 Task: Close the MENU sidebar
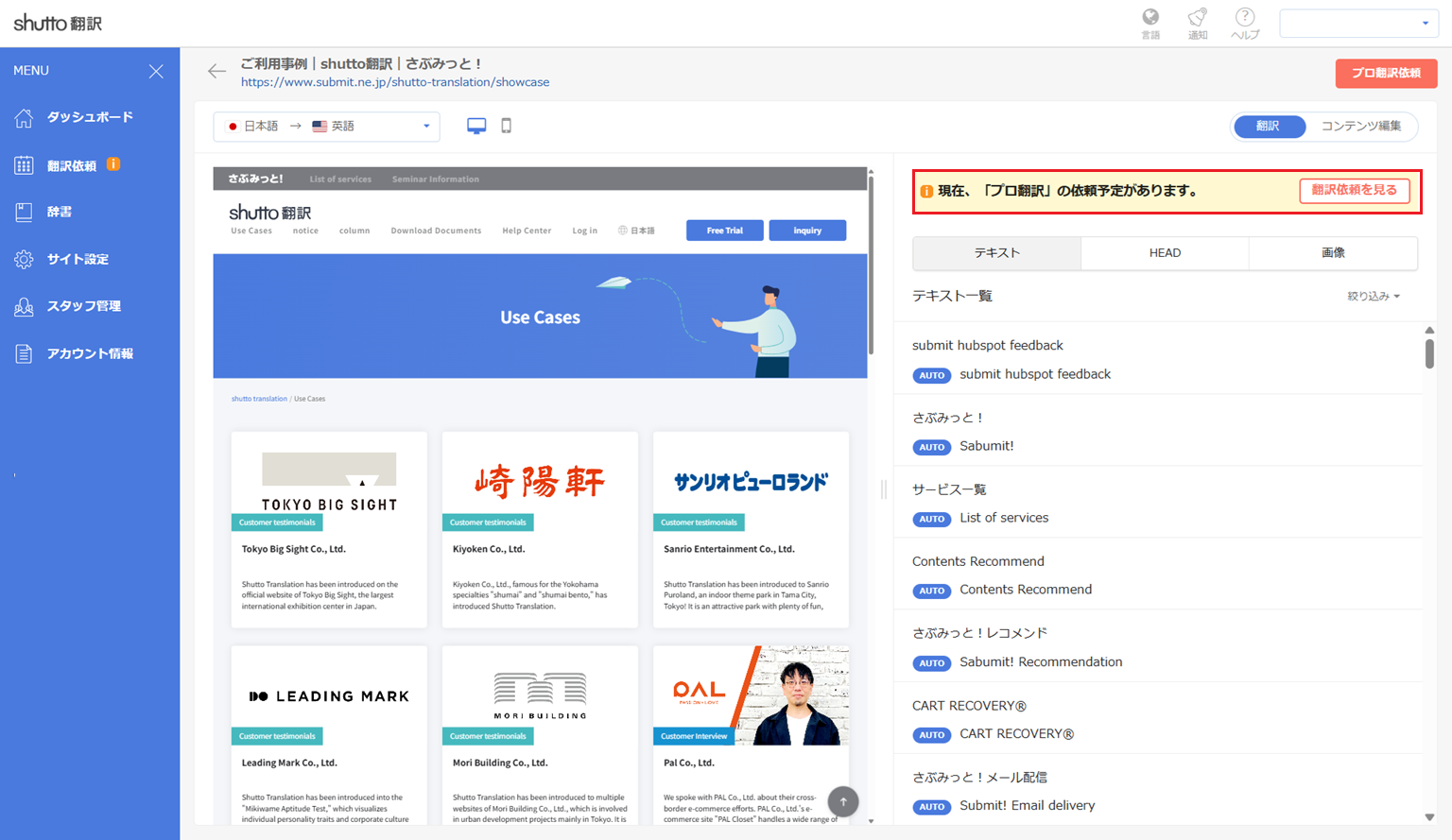[156, 72]
